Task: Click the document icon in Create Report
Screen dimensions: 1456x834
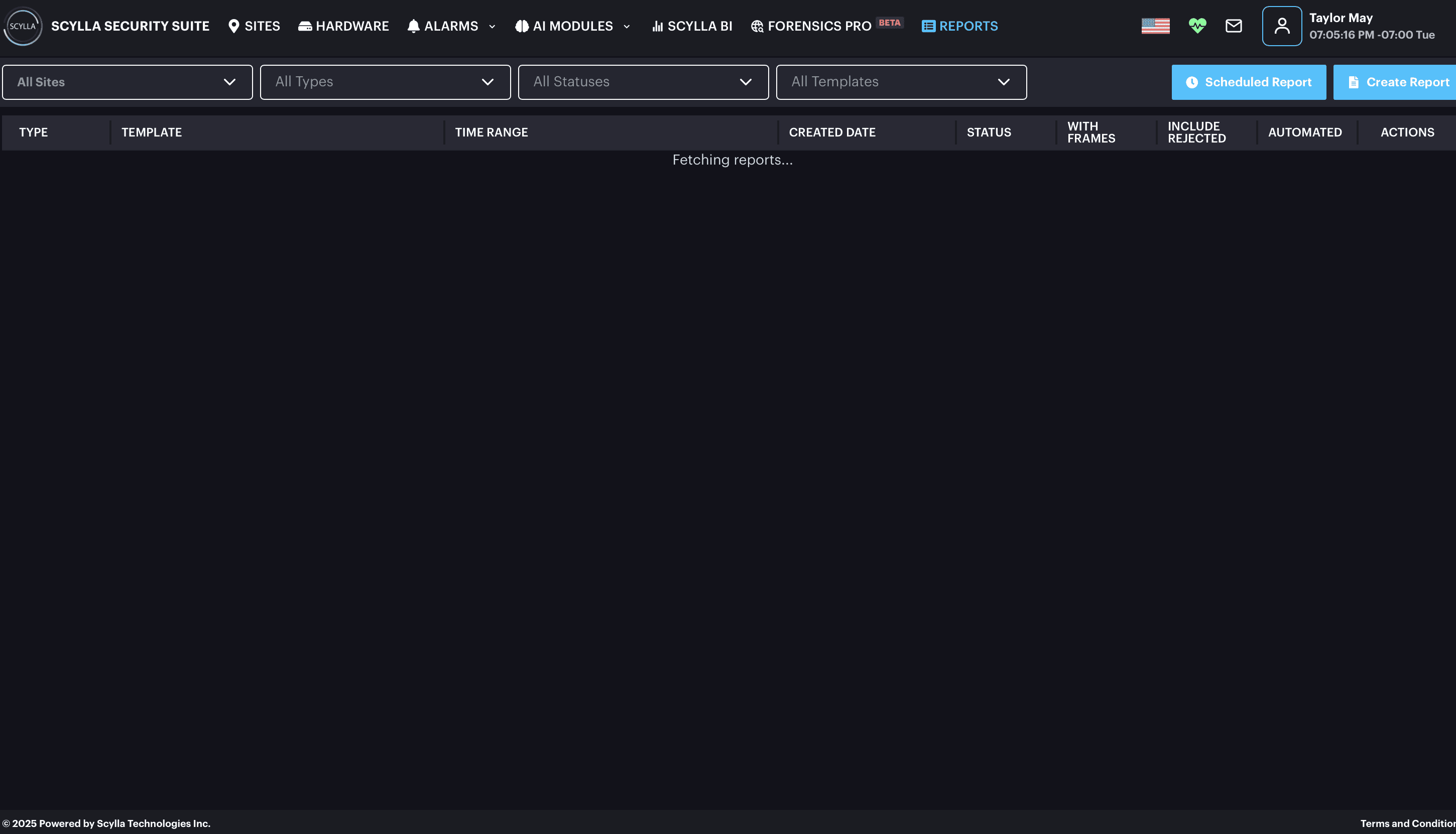Action: pos(1354,82)
